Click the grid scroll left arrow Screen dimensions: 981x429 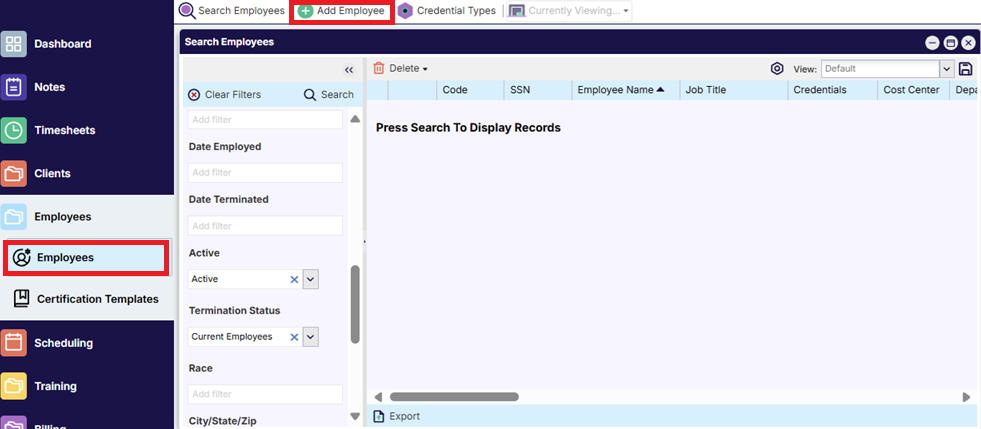[378, 396]
